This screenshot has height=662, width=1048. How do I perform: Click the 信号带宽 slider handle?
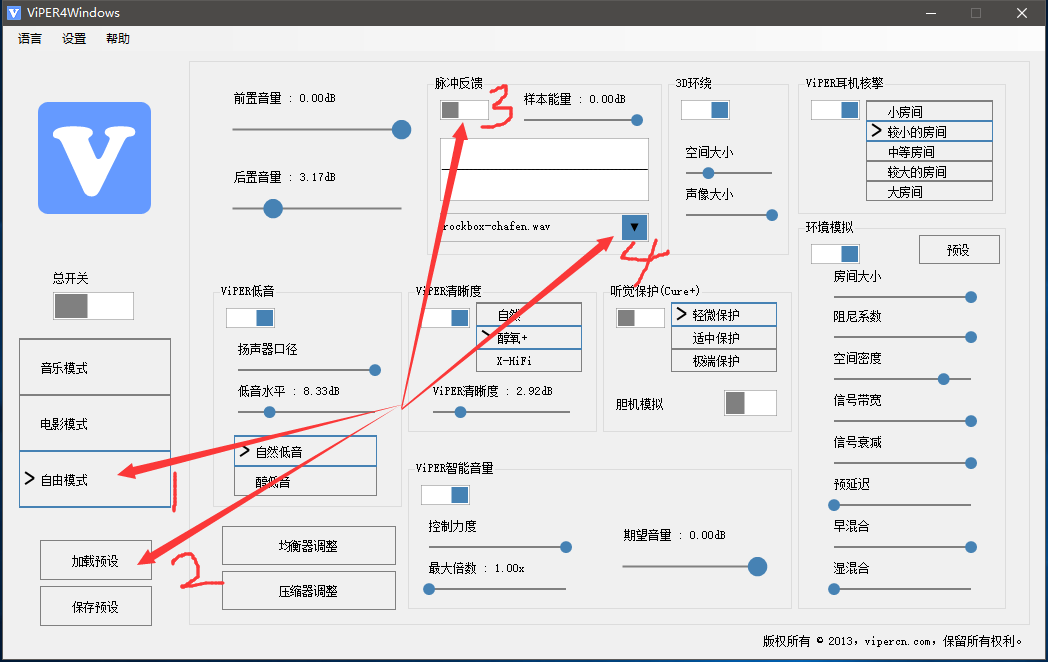coord(971,421)
